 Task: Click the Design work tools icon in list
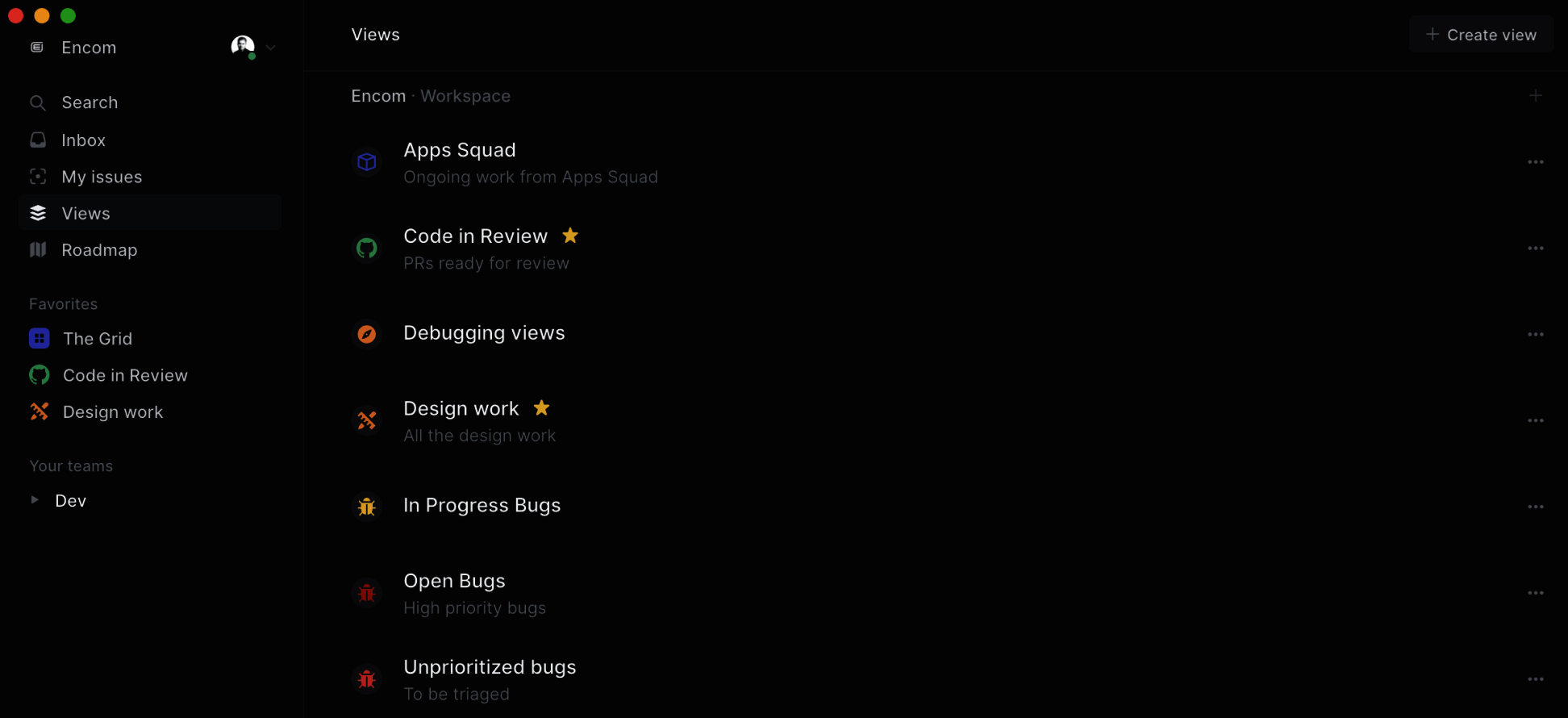(x=367, y=420)
